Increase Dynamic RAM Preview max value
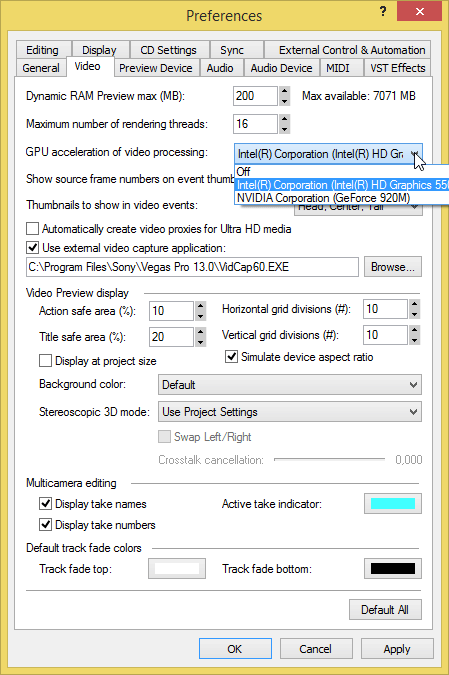This screenshot has height=675, width=449. (284, 91)
